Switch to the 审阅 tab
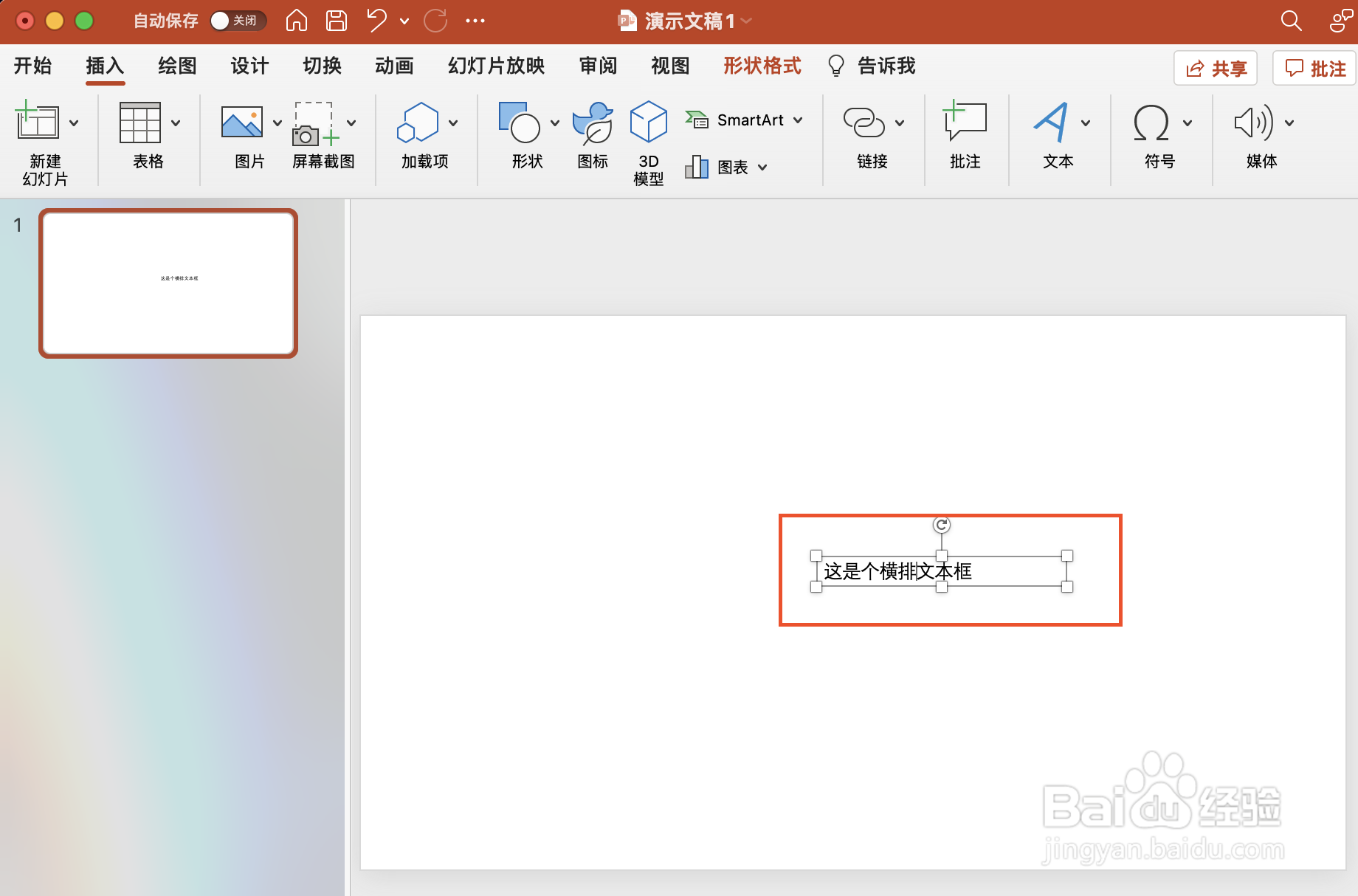Image resolution: width=1358 pixels, height=896 pixels. 598,66
